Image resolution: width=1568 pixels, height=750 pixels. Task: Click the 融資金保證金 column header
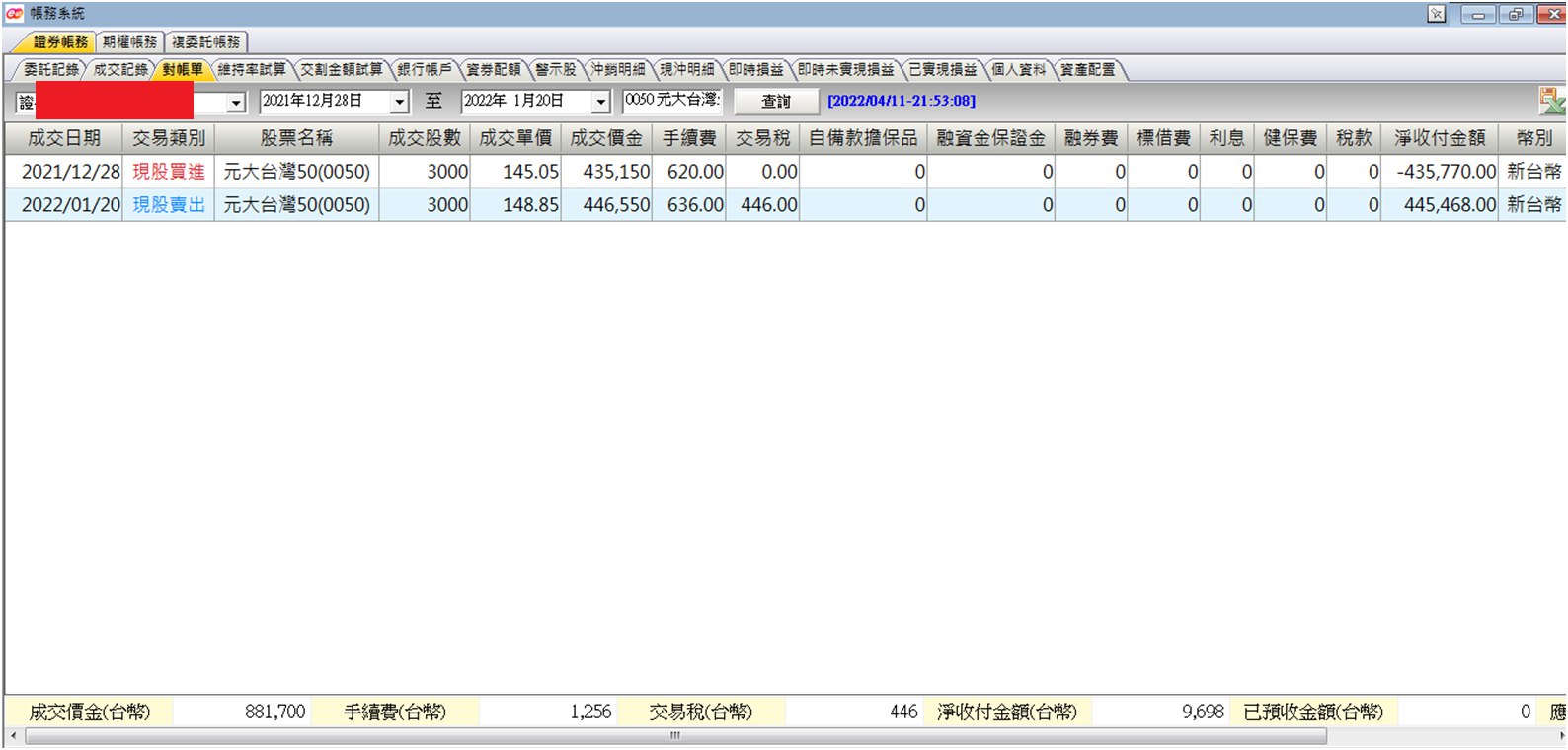991,138
